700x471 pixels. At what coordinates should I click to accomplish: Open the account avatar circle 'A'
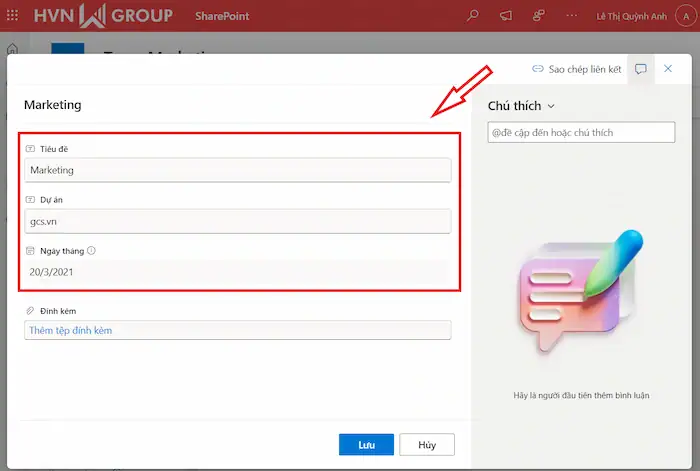(x=685, y=16)
